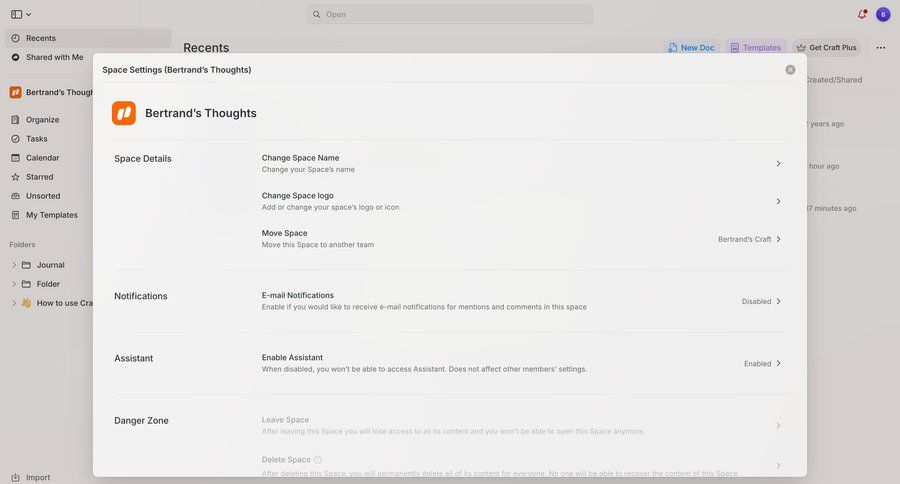This screenshot has width=900, height=484.
Task: Open the sidebar layout dropdown arrow
Action: pos(29,15)
